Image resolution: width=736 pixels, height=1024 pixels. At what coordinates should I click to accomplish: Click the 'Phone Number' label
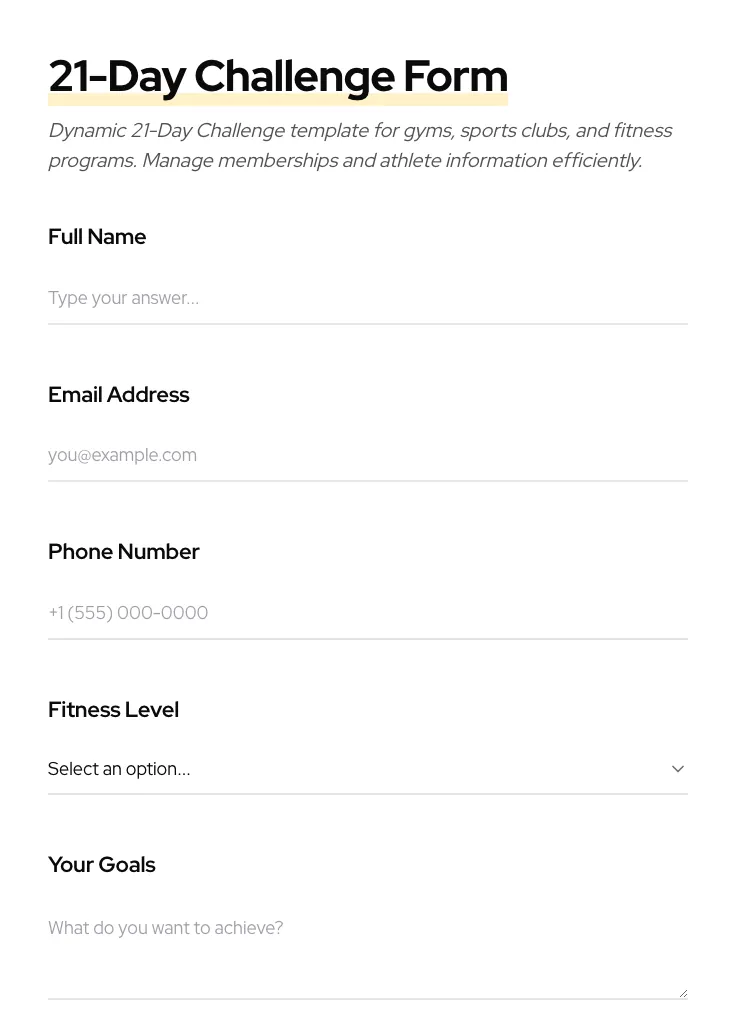click(123, 552)
